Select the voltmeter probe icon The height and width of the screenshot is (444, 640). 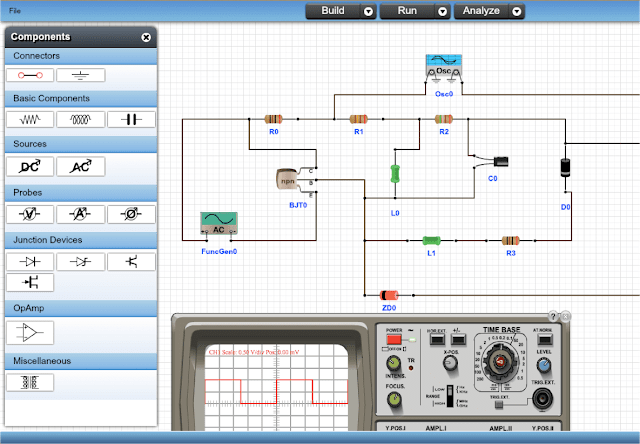coord(30,213)
